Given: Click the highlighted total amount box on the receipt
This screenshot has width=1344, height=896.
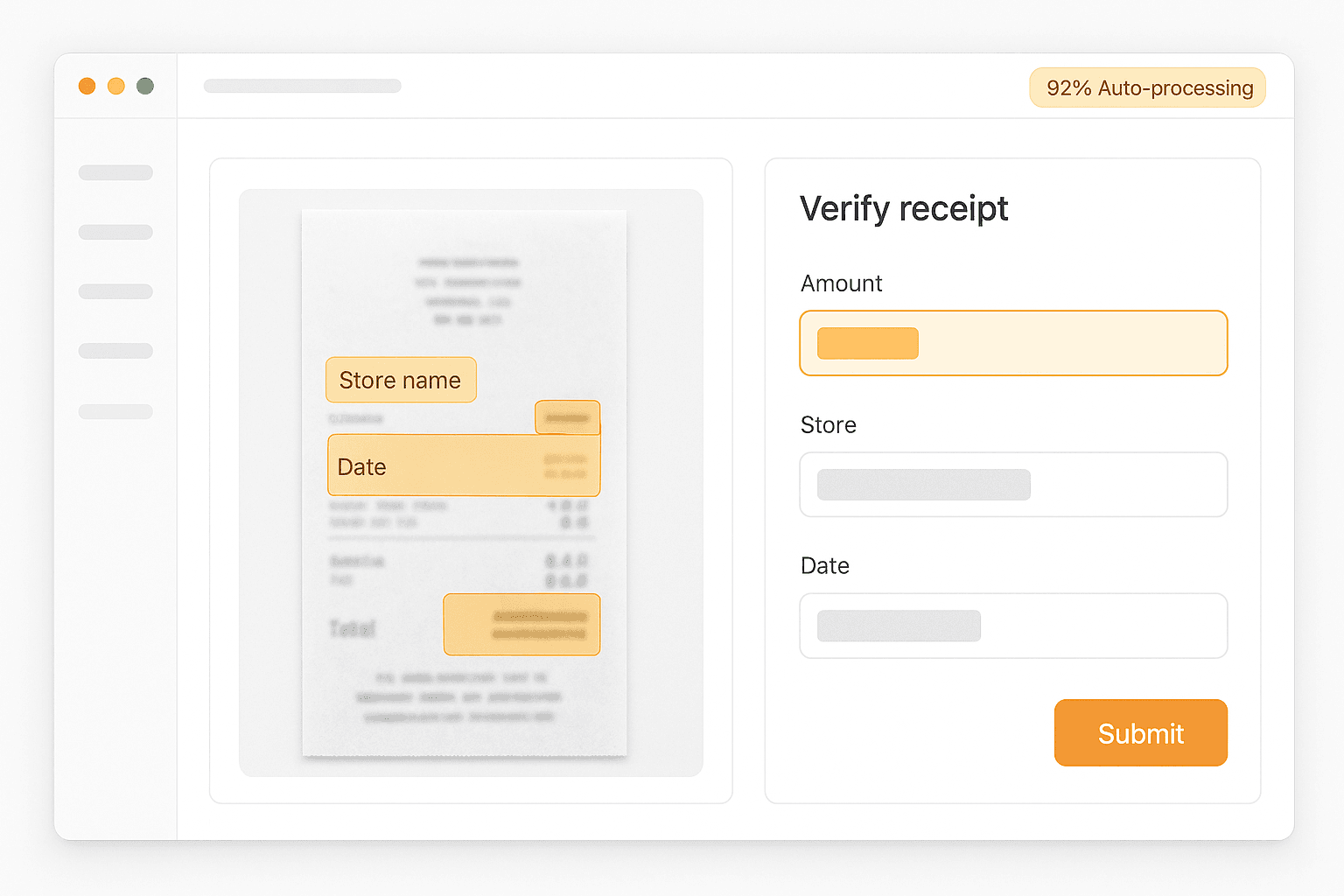Looking at the screenshot, I should [x=521, y=625].
